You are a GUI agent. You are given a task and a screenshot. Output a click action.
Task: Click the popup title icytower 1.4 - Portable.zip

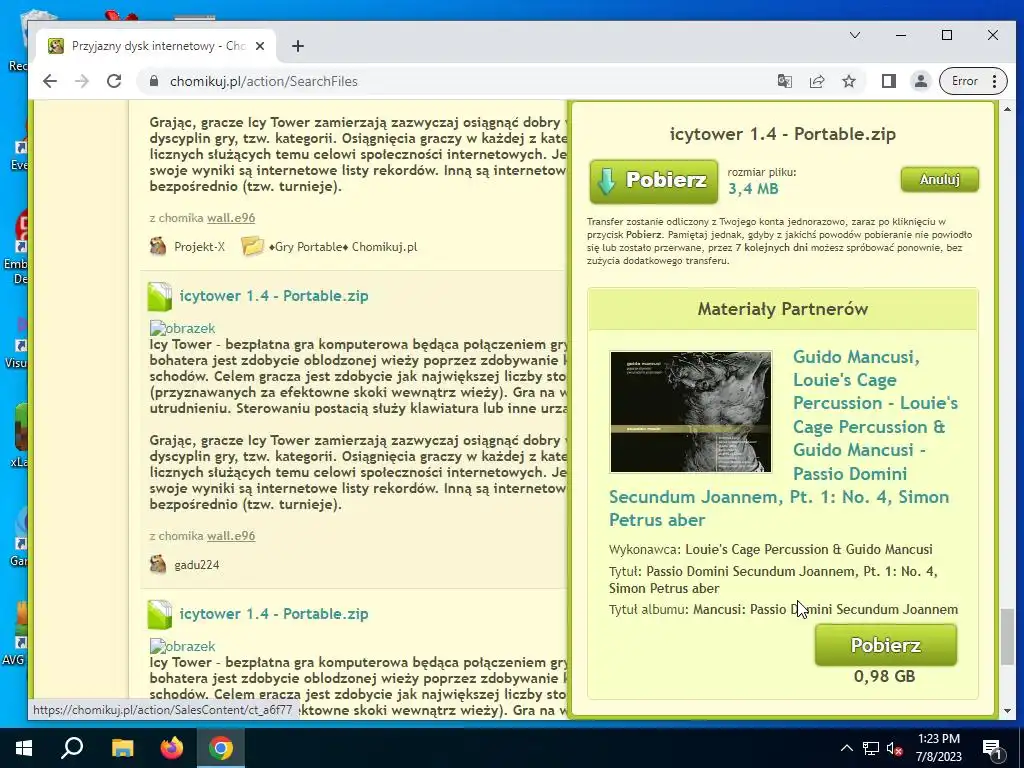click(x=782, y=134)
